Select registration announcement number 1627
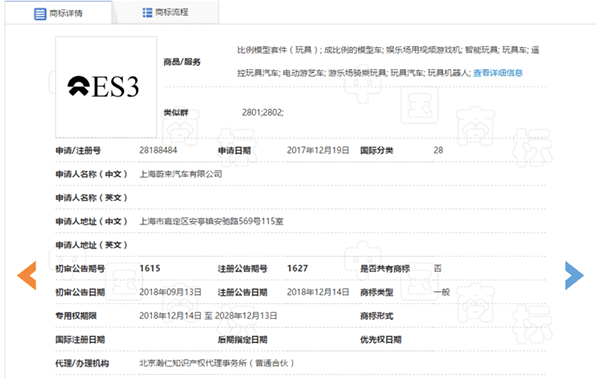Screen dimensions: 600x378 tap(298, 269)
